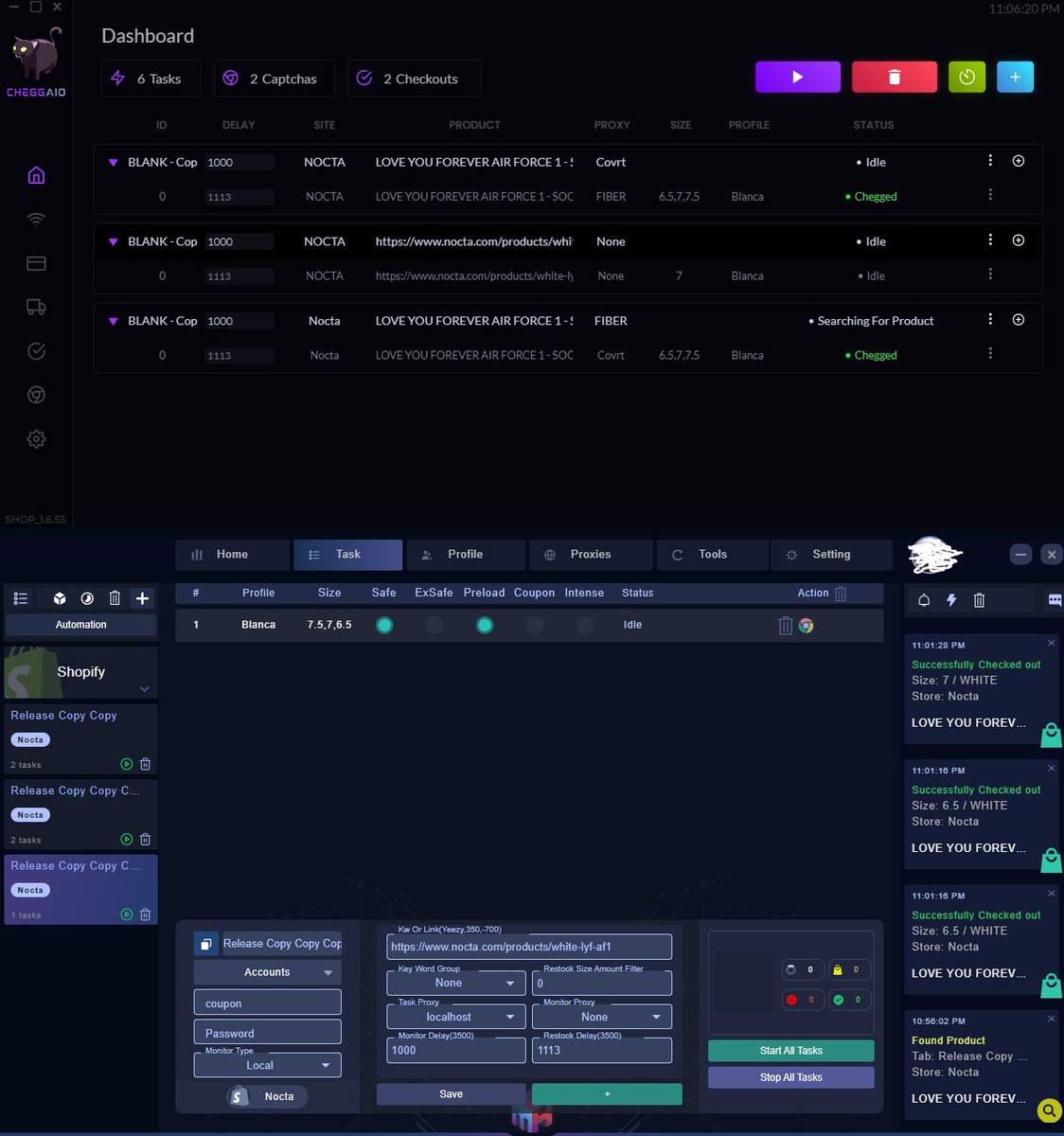Toggle ExSafe for Blanca task
The image size is (1064, 1136).
click(434, 625)
